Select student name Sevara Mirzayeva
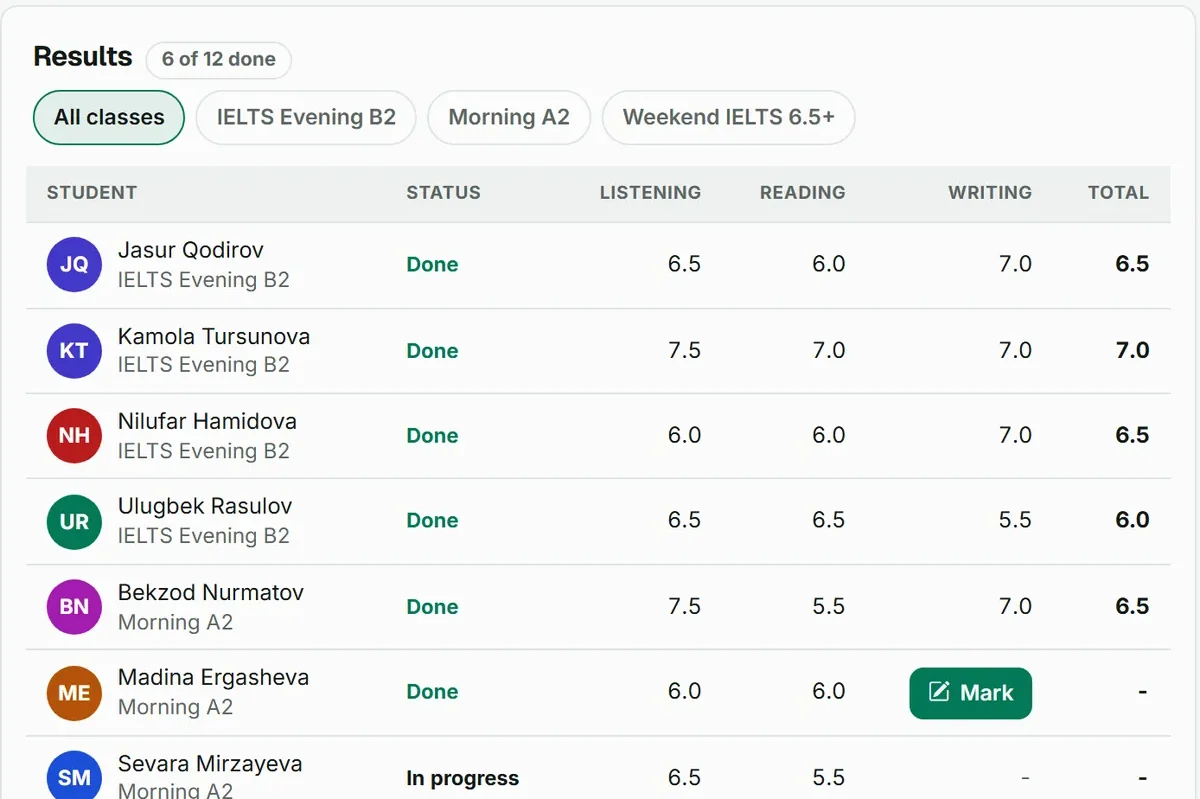 (x=210, y=763)
